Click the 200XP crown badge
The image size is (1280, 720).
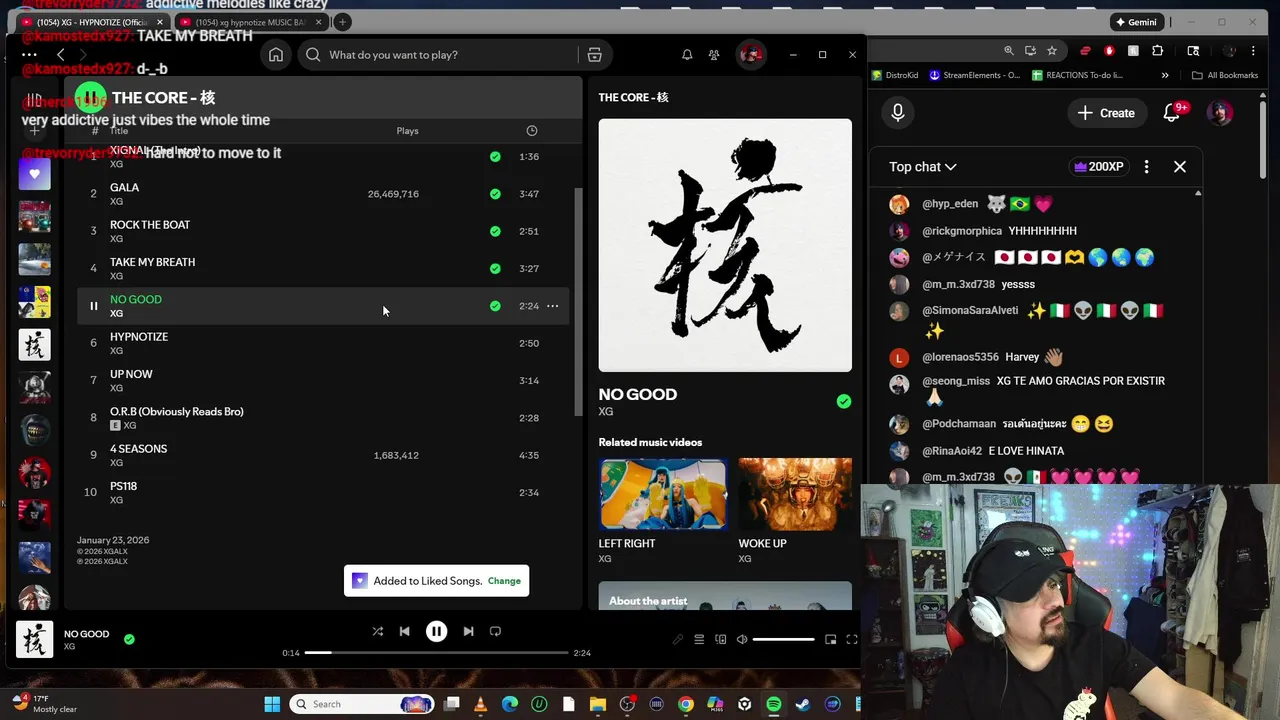1098,167
